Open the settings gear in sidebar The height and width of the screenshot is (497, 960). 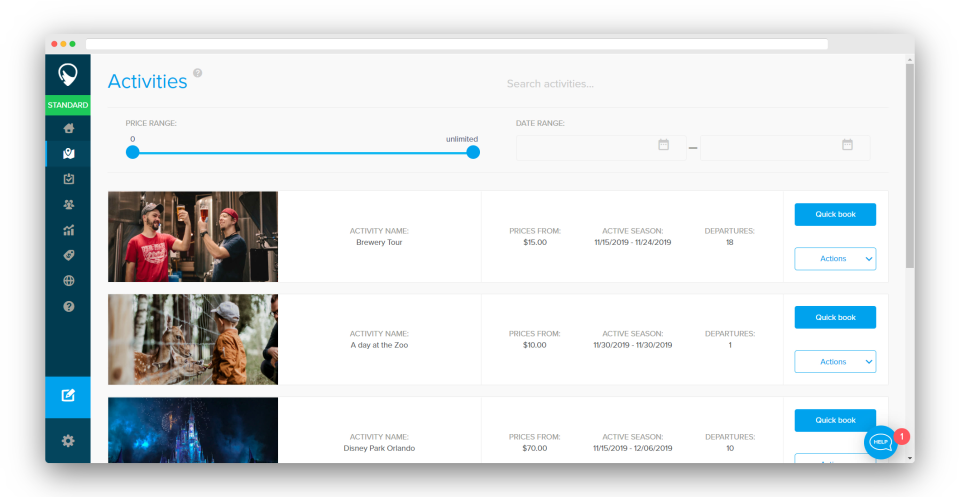[x=68, y=441]
